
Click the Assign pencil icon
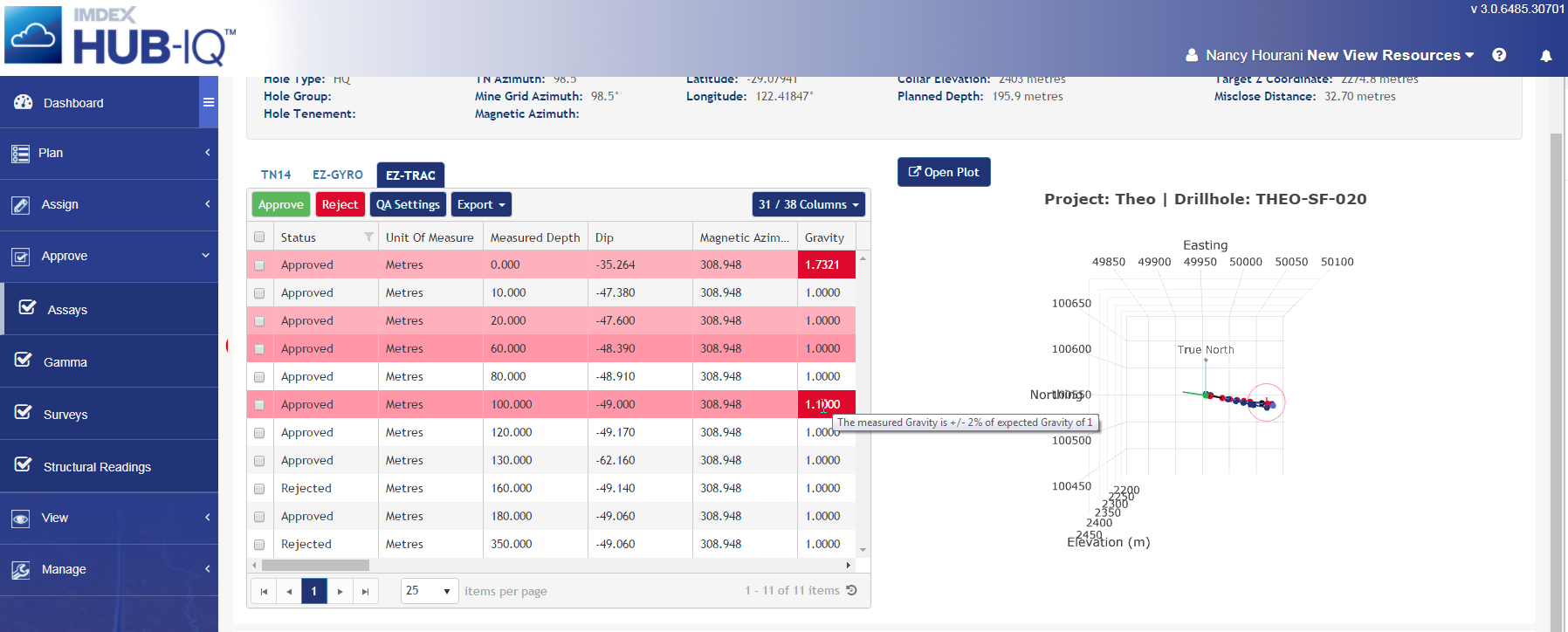click(20, 205)
